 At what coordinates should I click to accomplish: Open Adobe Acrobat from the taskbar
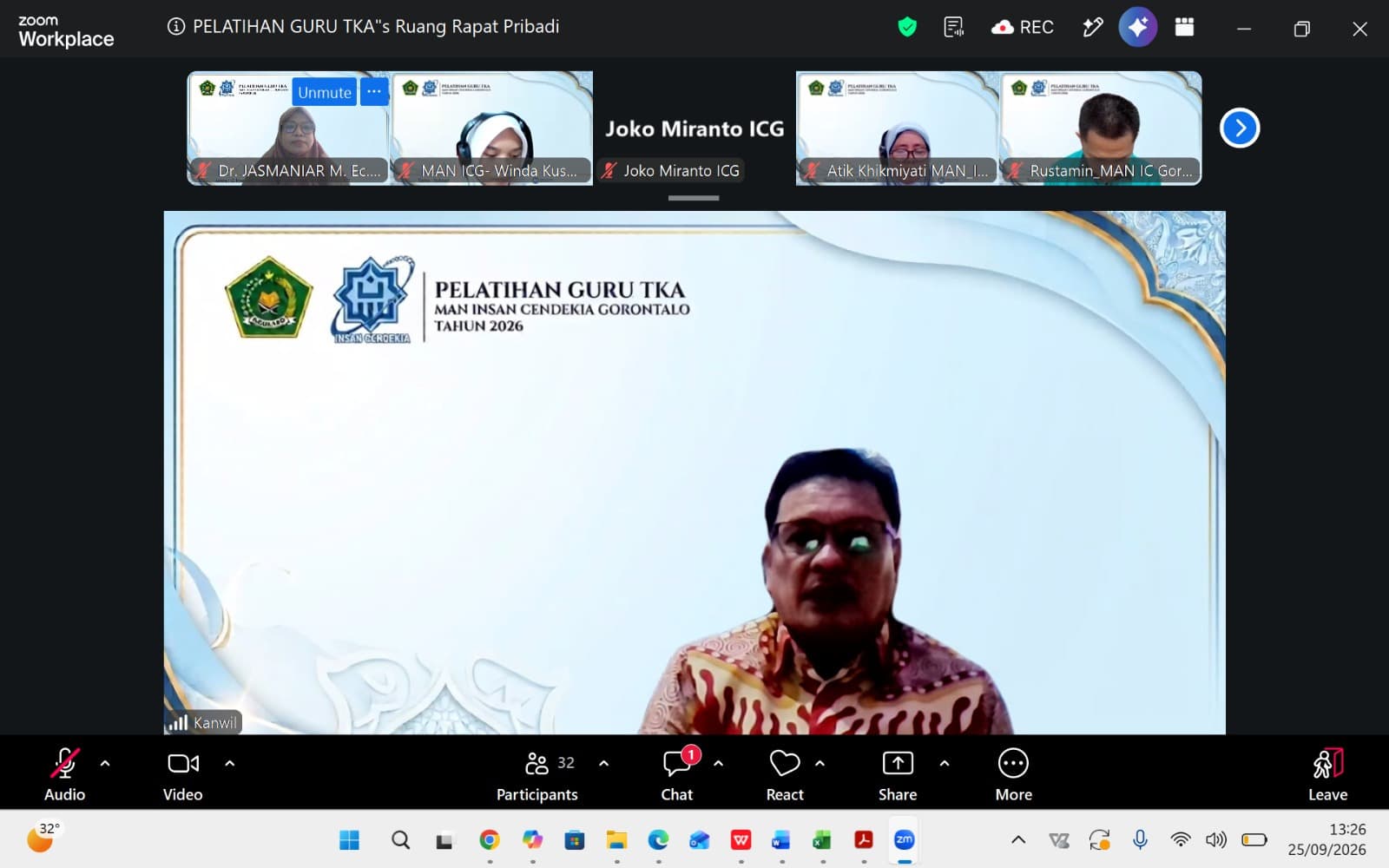[864, 840]
